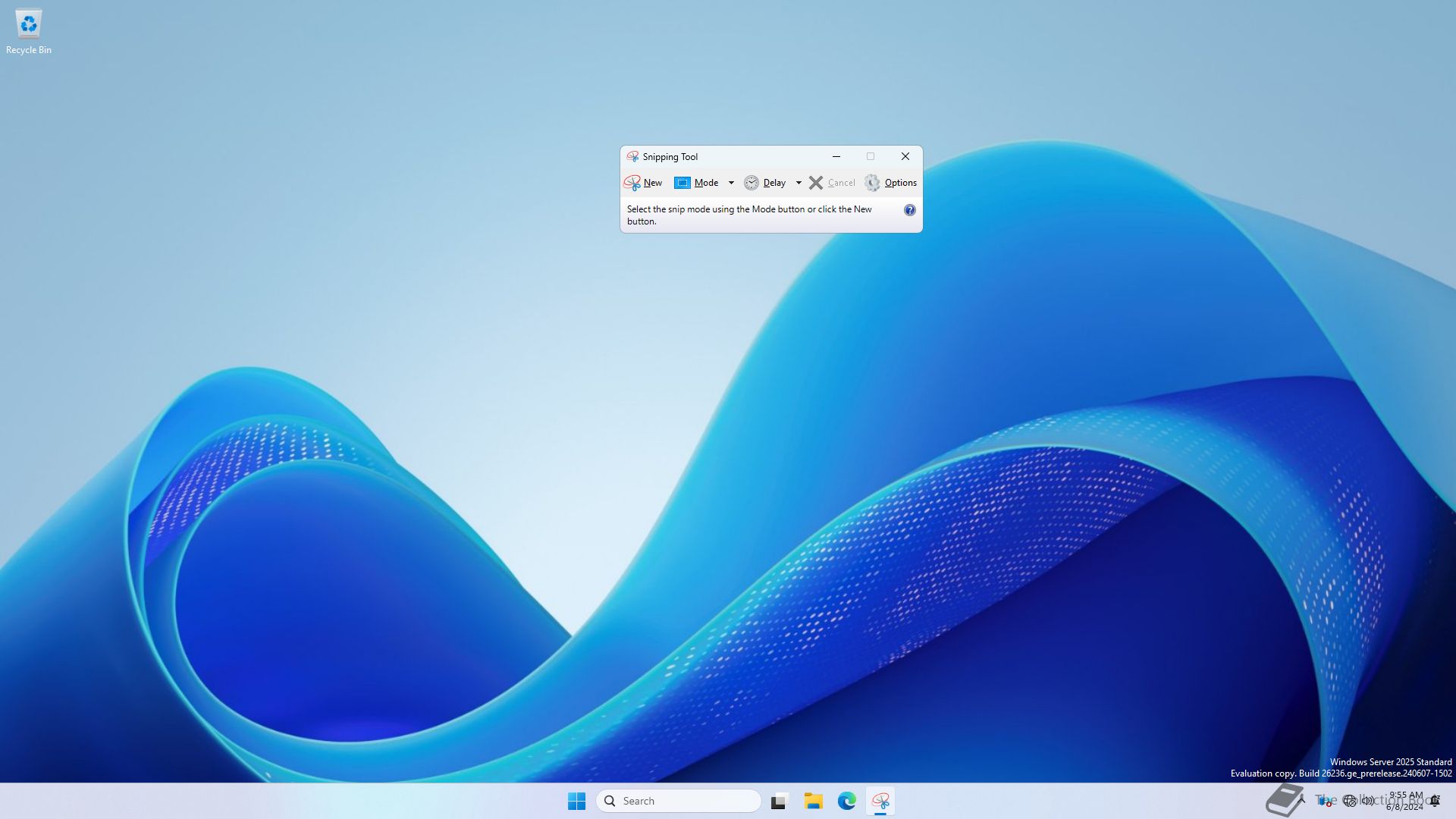Viewport: 1456px width, 819px height.
Task: Show hidden system tray icons
Action: 1302,800
